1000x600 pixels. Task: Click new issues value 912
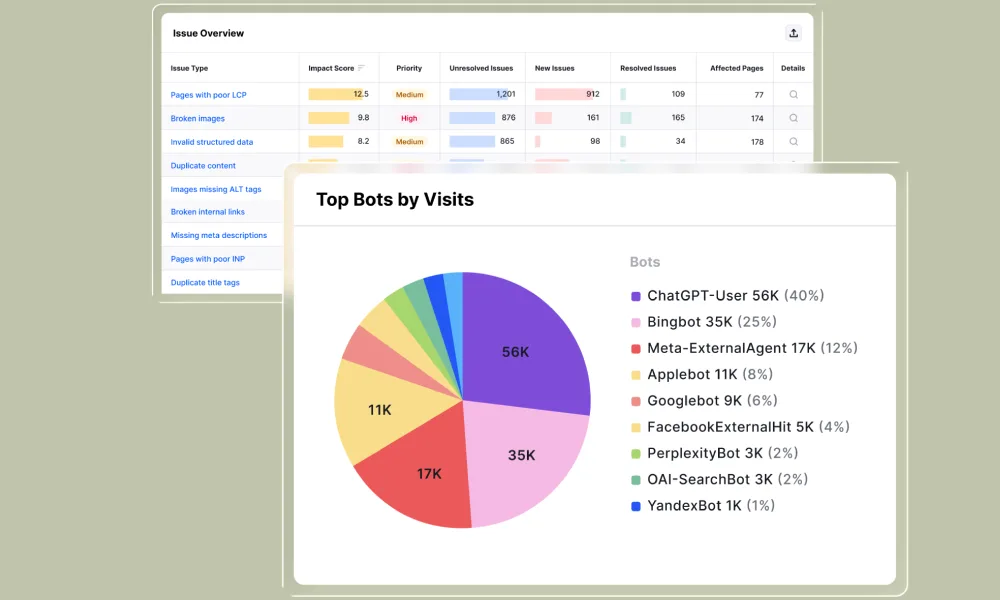(592, 94)
